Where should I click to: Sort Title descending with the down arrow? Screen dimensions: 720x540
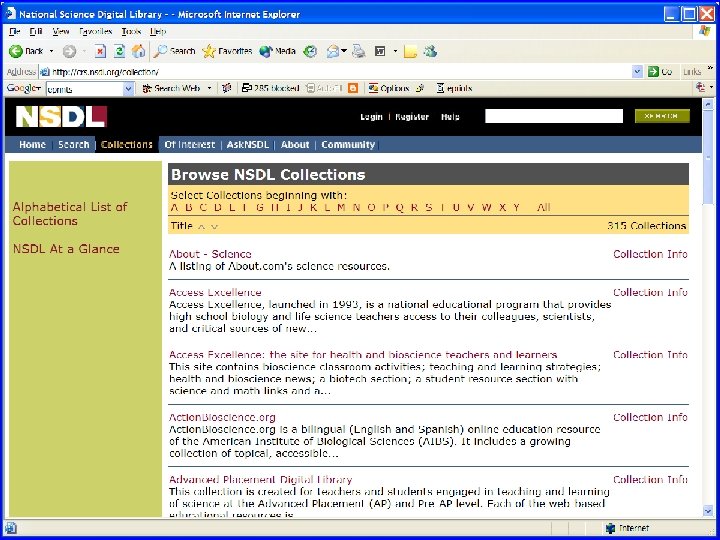click(214, 226)
